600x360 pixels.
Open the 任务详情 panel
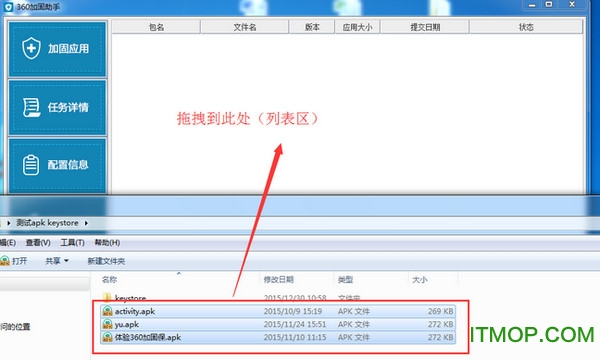57,107
